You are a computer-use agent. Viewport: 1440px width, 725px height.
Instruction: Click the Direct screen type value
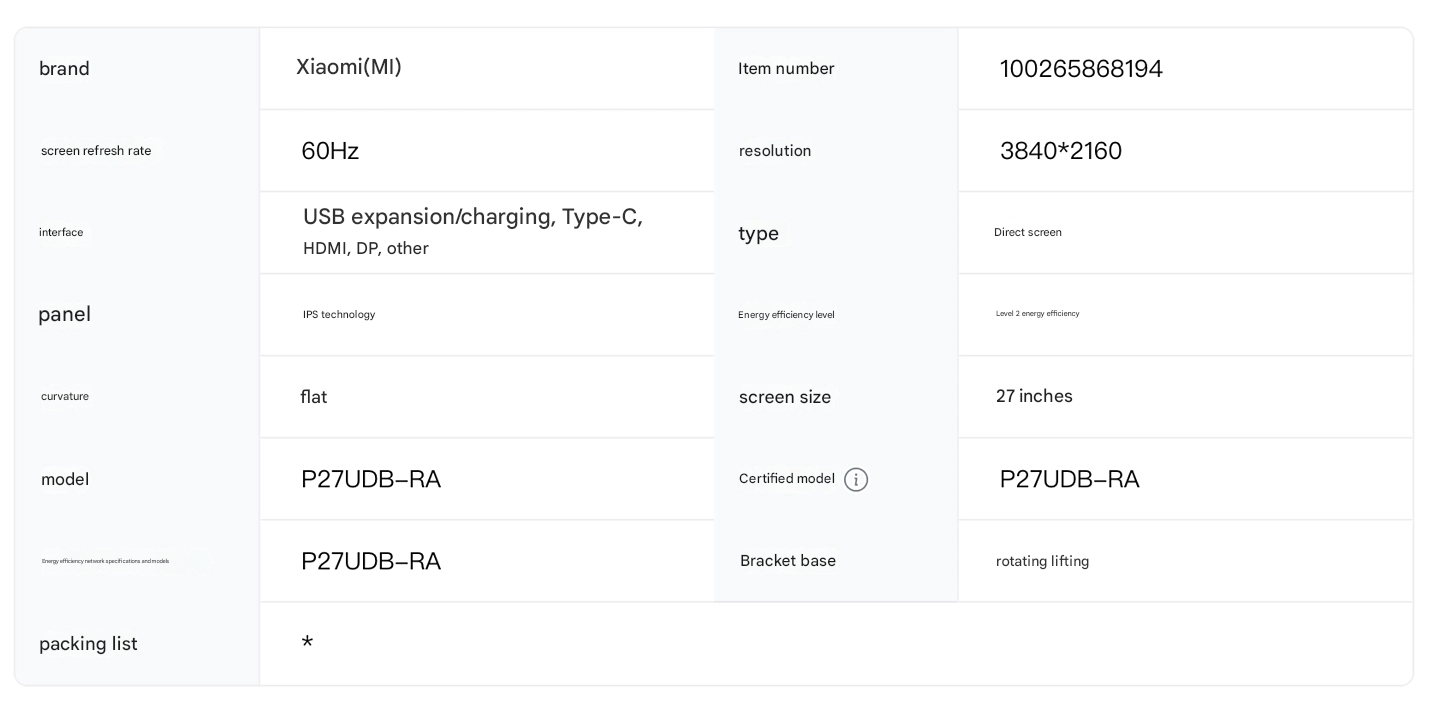1027,232
